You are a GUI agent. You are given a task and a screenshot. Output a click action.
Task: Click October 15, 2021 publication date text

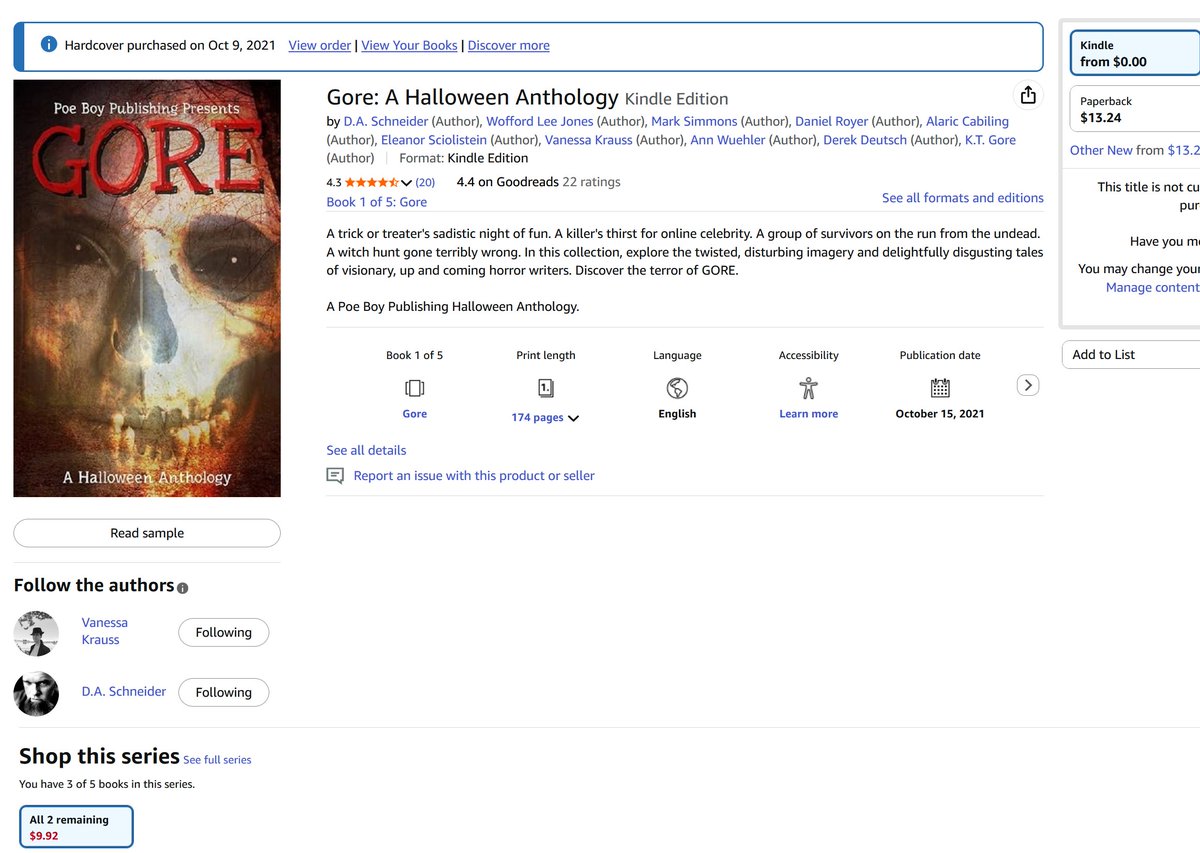click(x=939, y=414)
